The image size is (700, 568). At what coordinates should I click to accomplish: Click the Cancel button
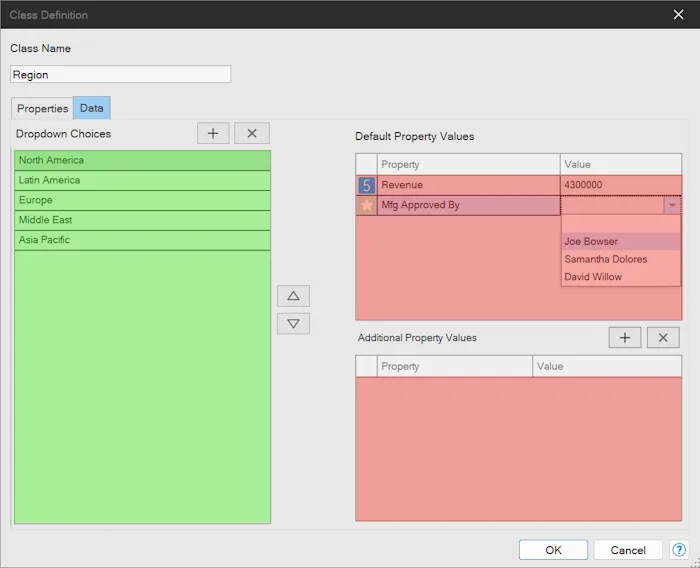tap(628, 550)
